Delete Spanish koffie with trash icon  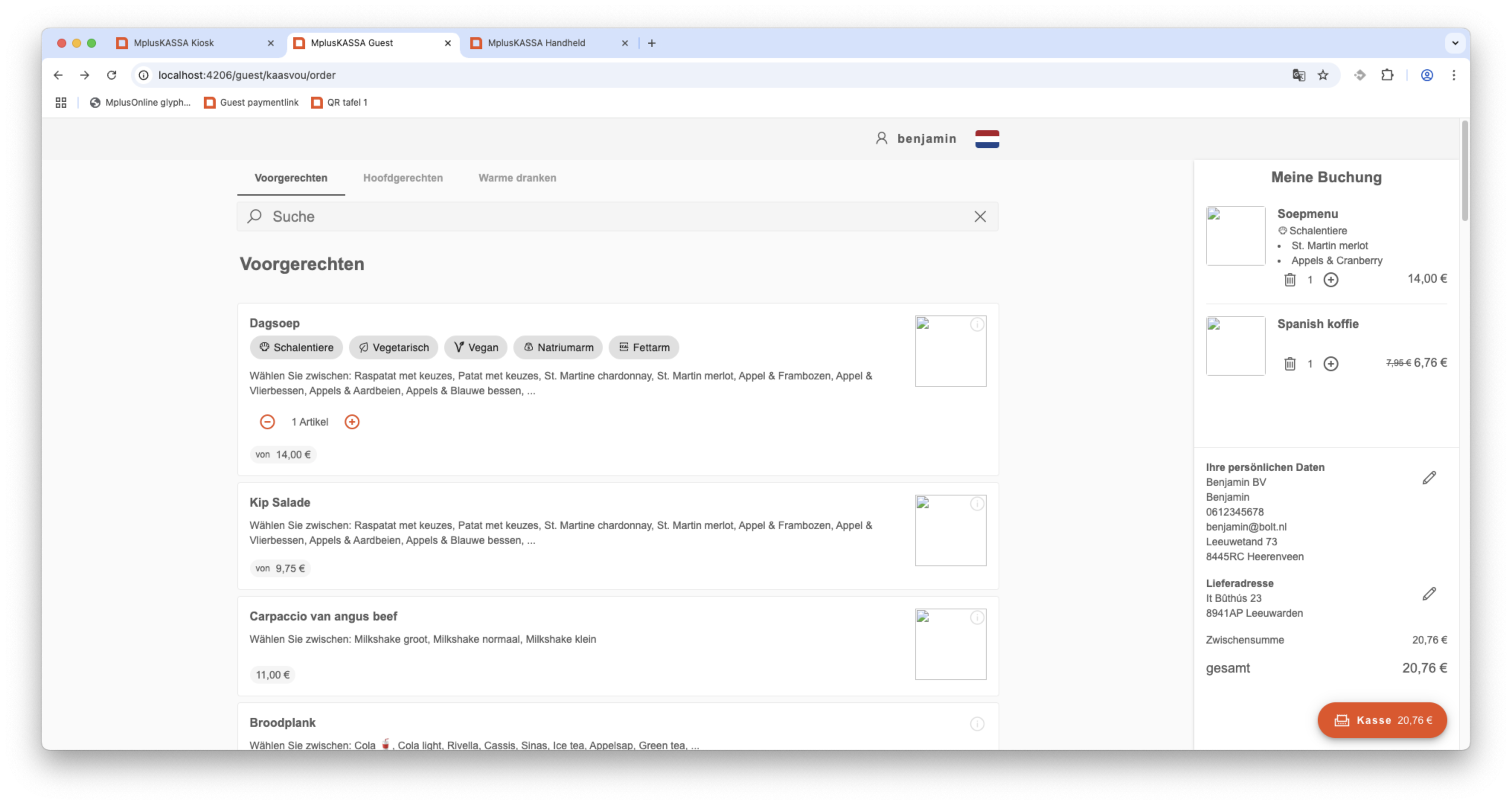[x=1290, y=364]
